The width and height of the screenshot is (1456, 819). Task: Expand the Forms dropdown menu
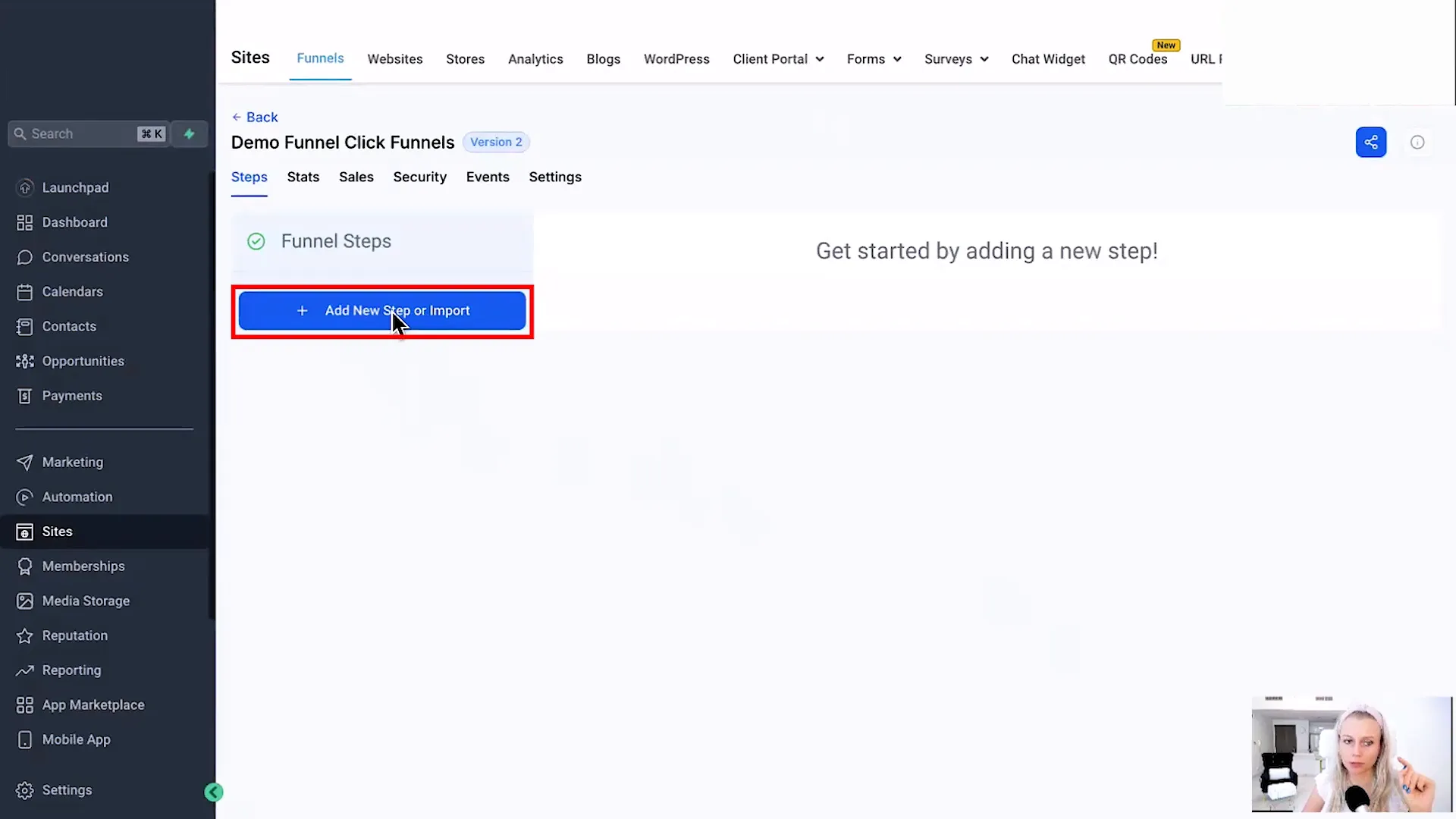tap(874, 59)
